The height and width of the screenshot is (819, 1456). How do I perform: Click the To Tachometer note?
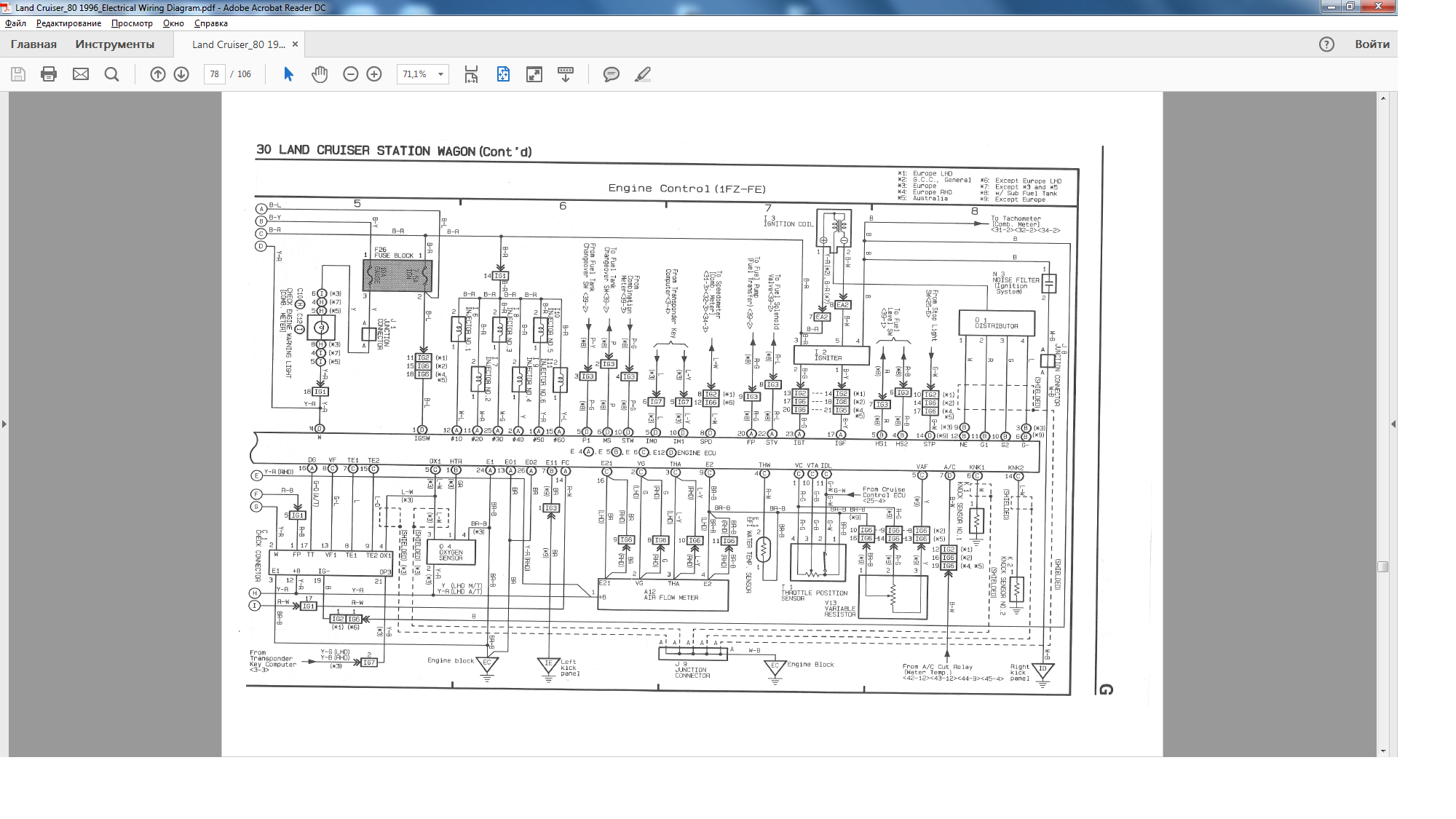[1025, 224]
